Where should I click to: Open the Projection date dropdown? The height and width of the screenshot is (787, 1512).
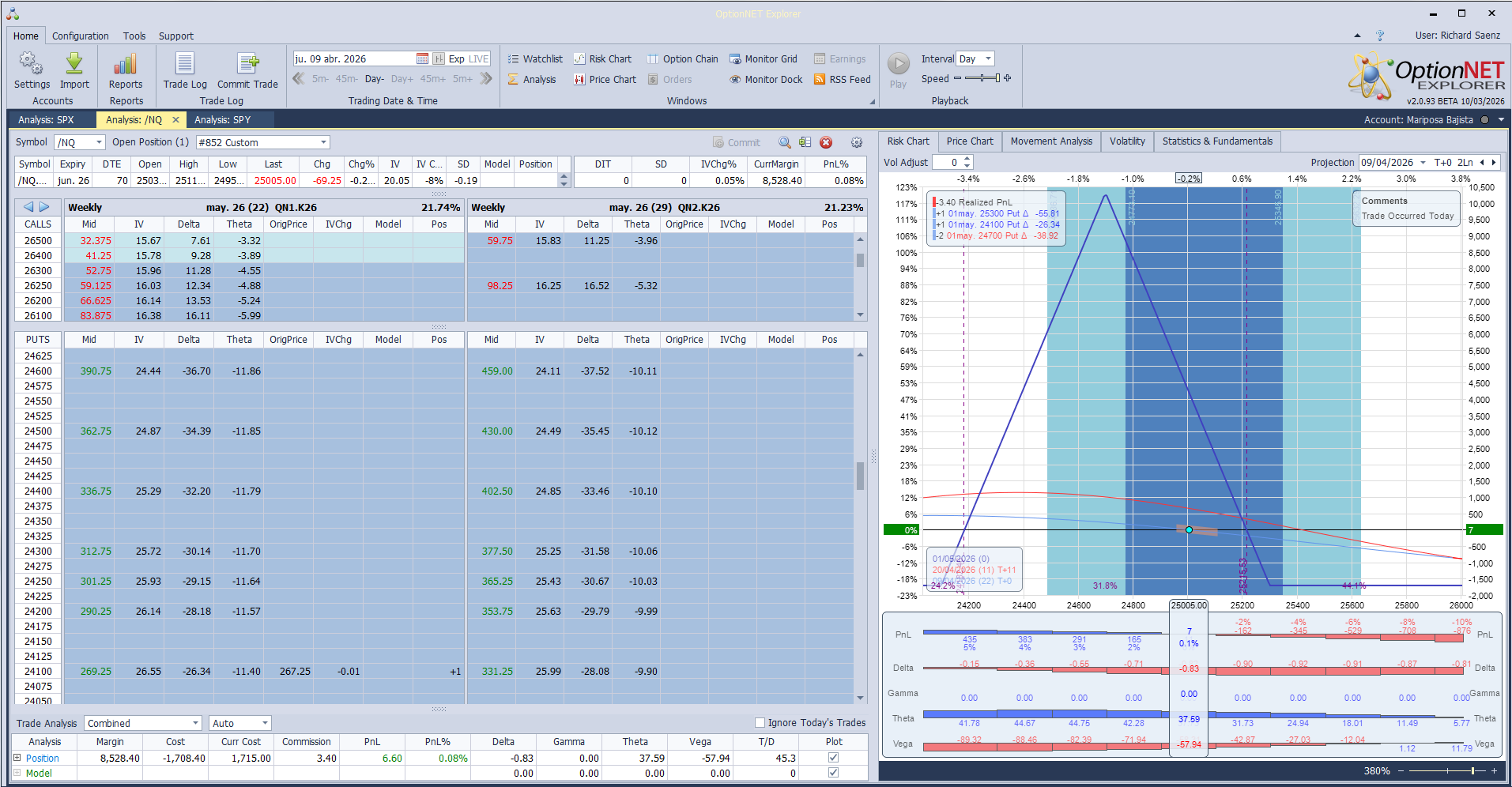point(1423,162)
